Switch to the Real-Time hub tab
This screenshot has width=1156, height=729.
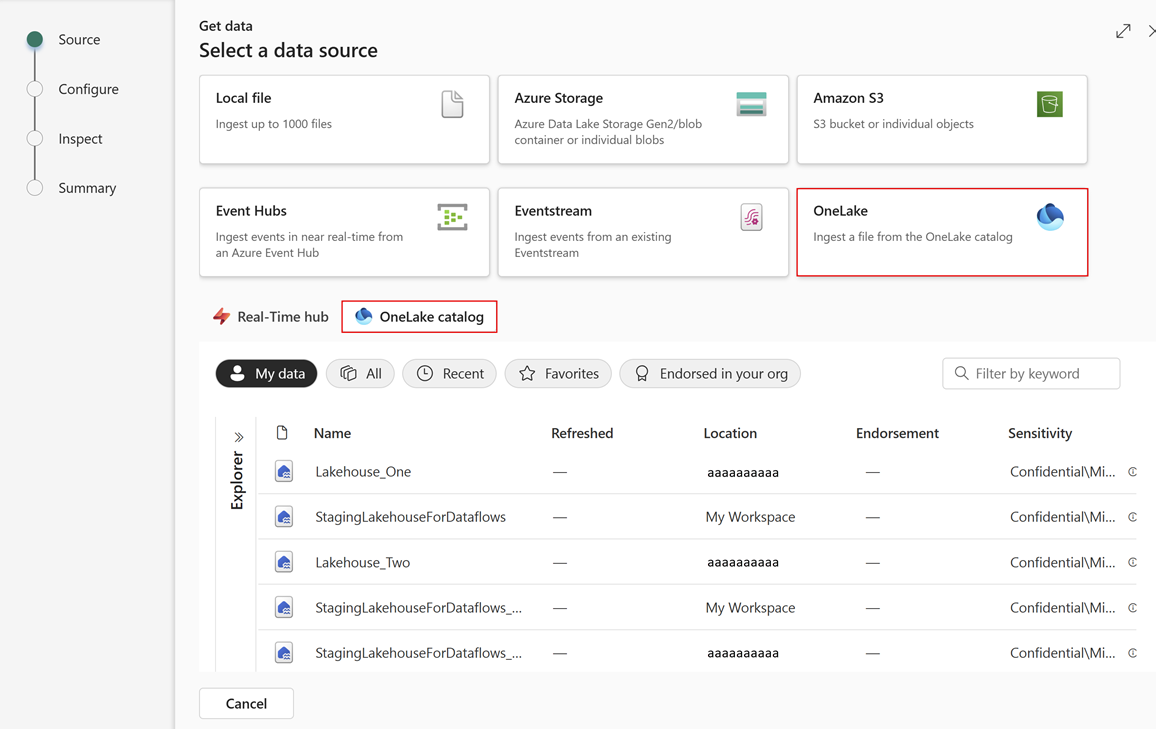[x=271, y=317]
